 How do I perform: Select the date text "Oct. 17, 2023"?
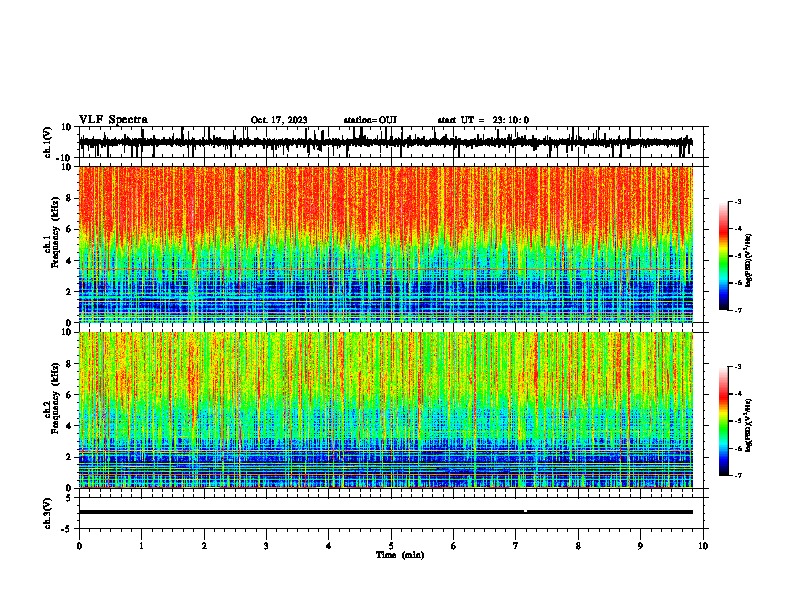point(279,120)
